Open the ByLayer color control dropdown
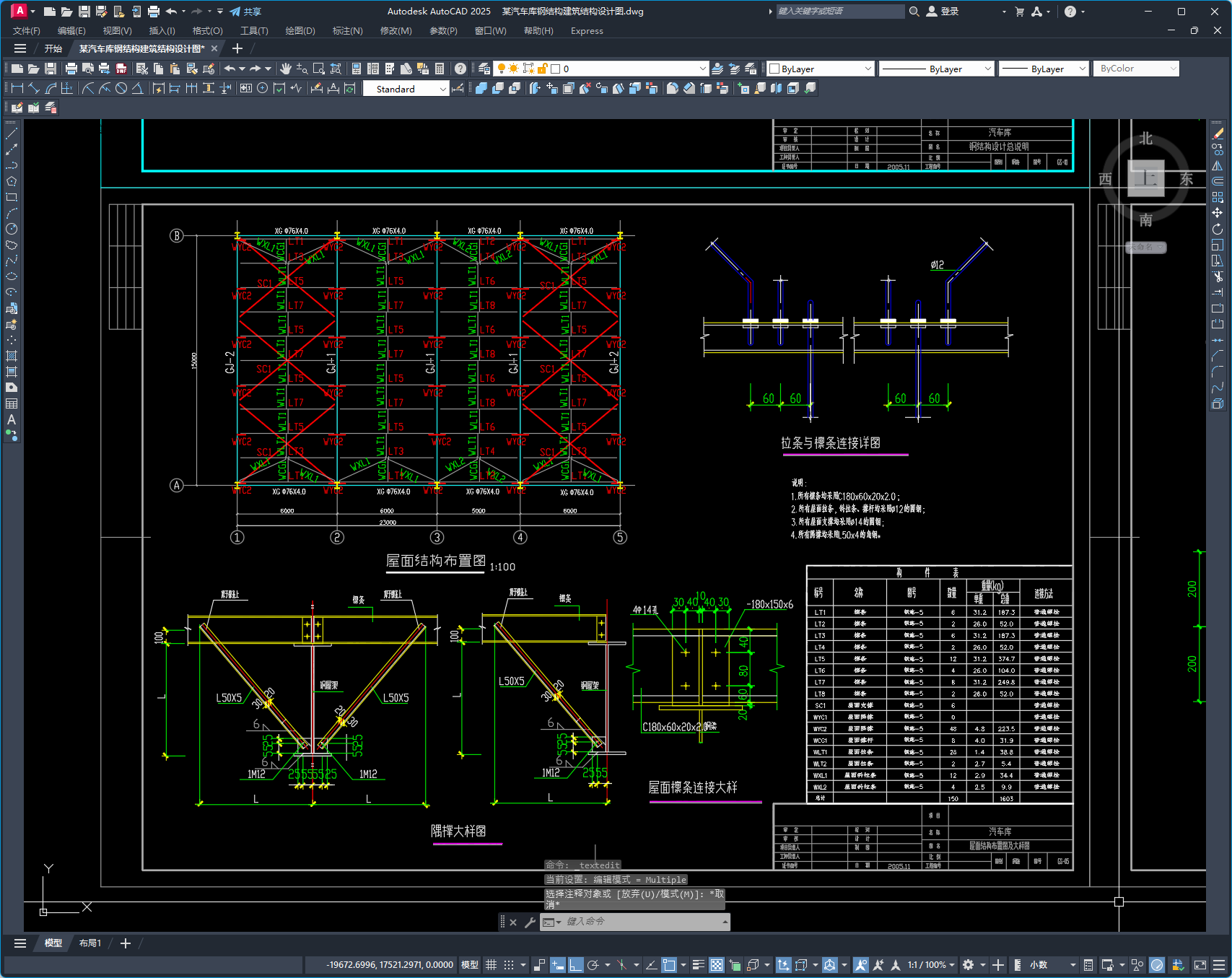Image resolution: width=1232 pixels, height=978 pixels. tap(868, 69)
